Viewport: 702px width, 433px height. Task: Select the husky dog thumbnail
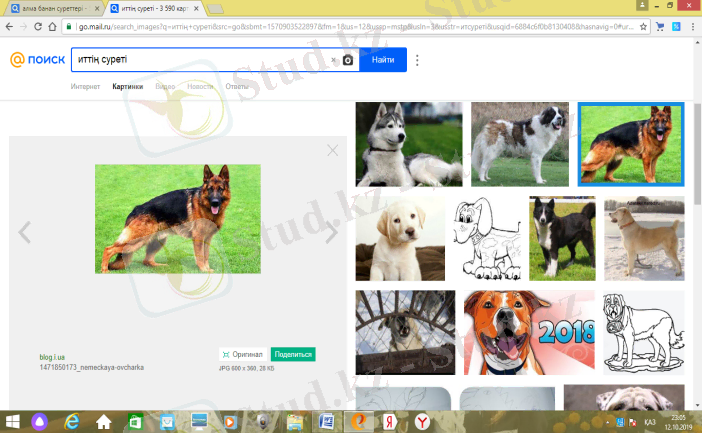408,144
